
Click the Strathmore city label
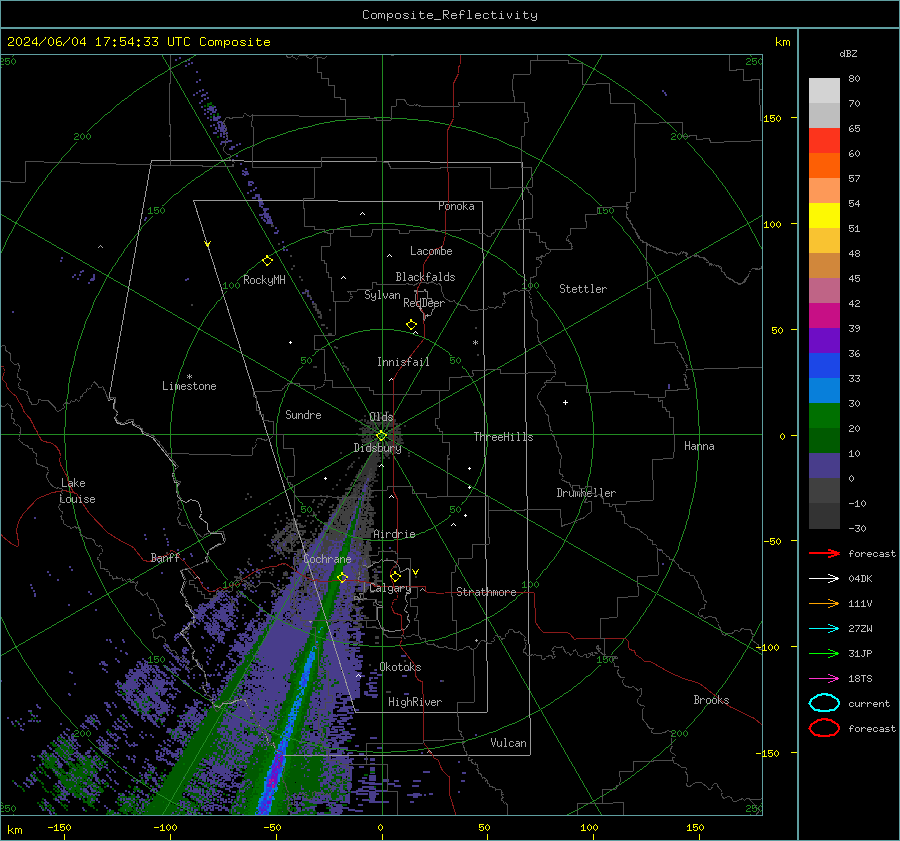pyautogui.click(x=486, y=592)
